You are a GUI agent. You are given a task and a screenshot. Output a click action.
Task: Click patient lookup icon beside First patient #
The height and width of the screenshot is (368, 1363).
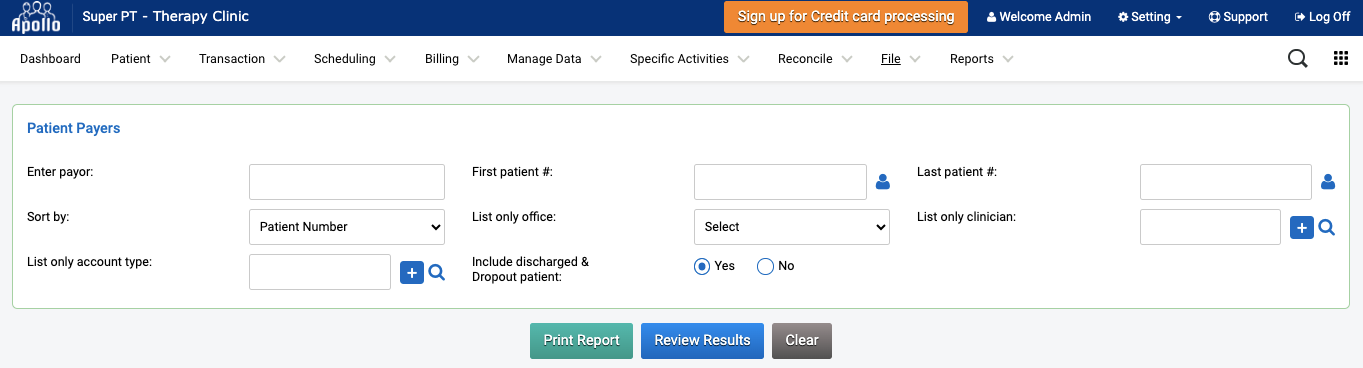click(883, 182)
